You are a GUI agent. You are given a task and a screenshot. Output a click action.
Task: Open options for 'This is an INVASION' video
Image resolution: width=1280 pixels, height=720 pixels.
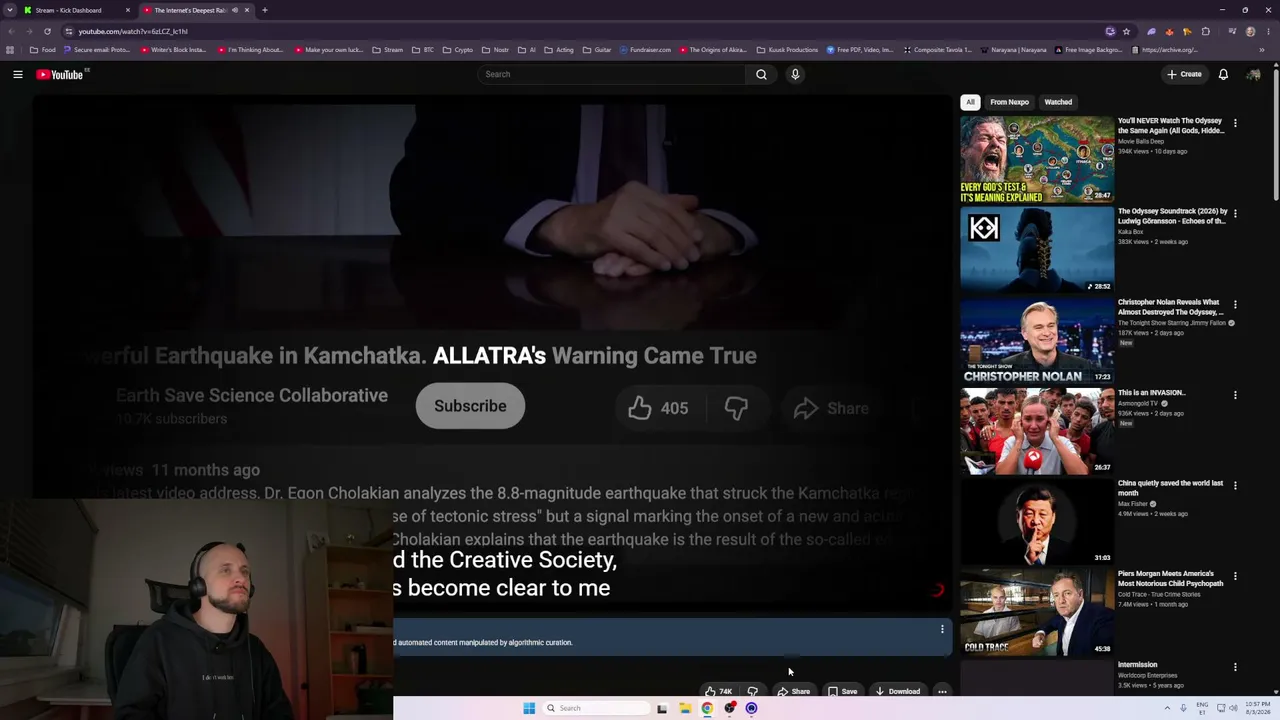coord(1235,395)
